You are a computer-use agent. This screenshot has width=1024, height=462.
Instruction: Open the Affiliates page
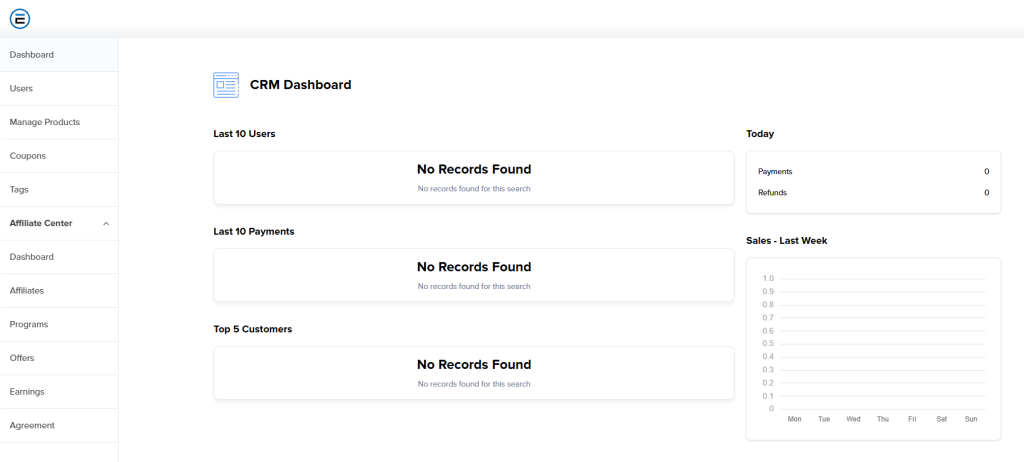point(59,291)
